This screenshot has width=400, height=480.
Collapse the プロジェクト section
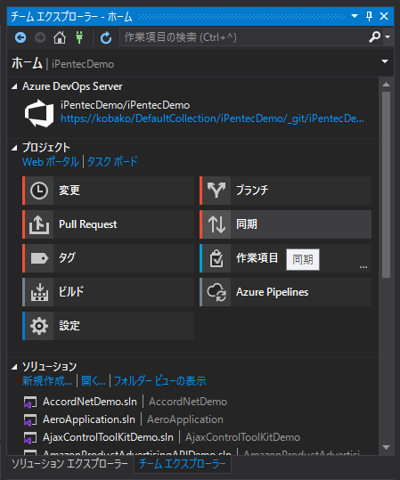[14, 148]
